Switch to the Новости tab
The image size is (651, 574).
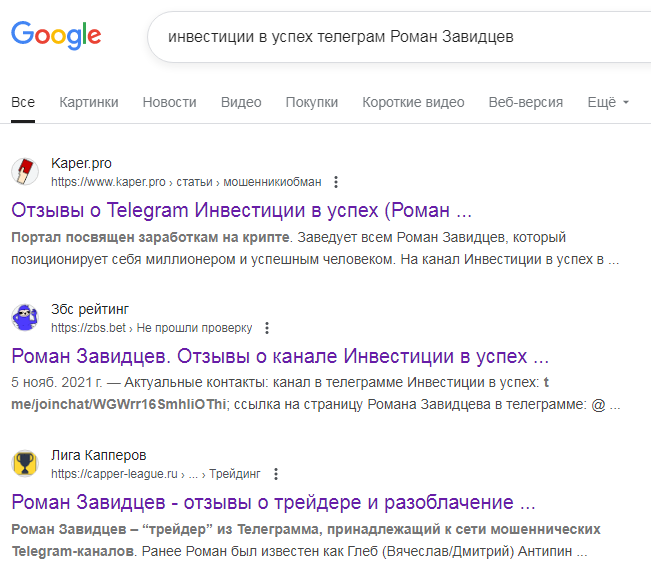coord(169,102)
